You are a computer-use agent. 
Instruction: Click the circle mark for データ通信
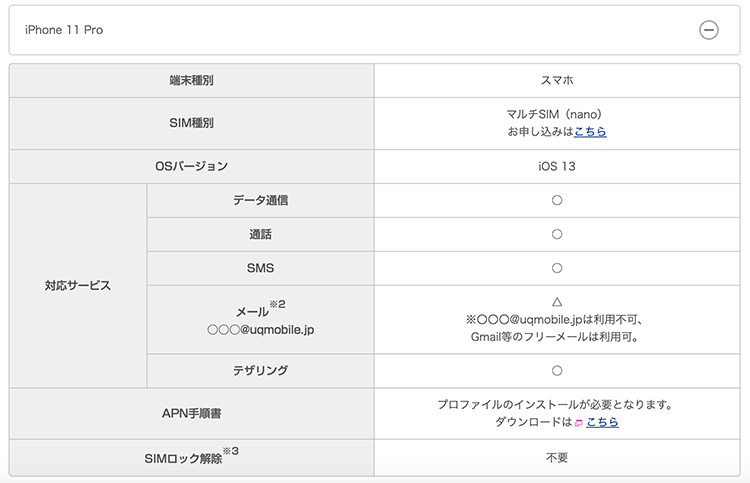tap(557, 200)
